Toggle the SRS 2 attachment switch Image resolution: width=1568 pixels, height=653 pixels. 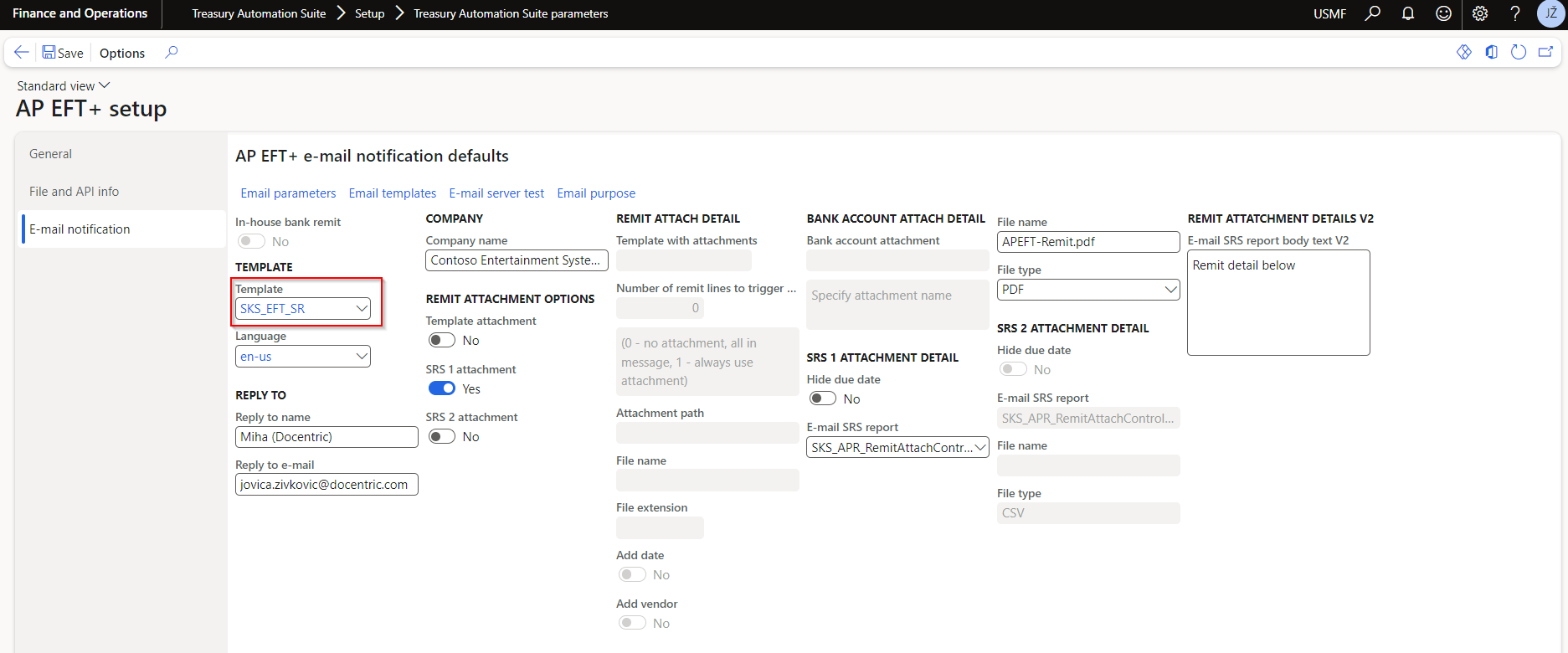click(442, 436)
